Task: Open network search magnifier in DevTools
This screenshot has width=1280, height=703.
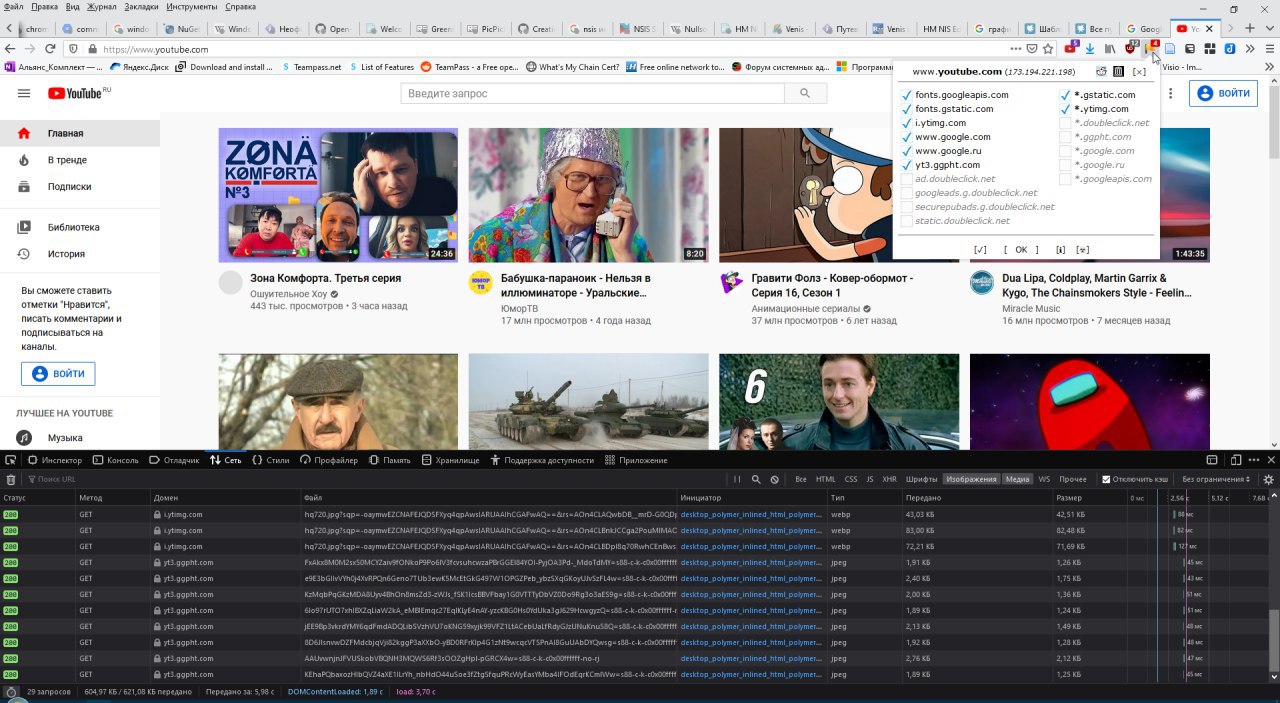Action: (x=756, y=479)
